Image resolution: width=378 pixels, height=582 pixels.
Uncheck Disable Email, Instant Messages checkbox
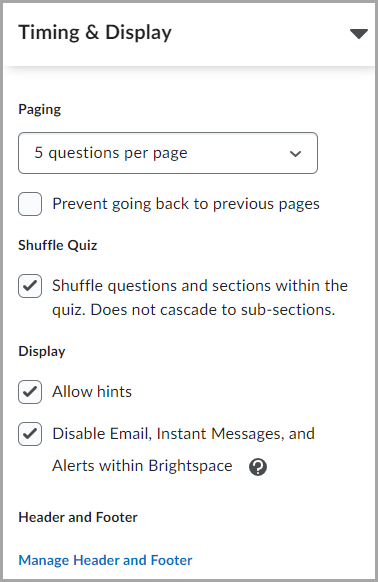(x=30, y=434)
